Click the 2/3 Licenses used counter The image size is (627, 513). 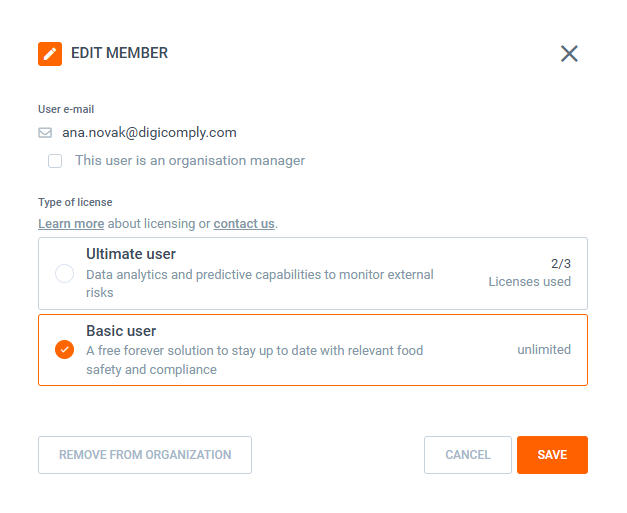coord(530,273)
